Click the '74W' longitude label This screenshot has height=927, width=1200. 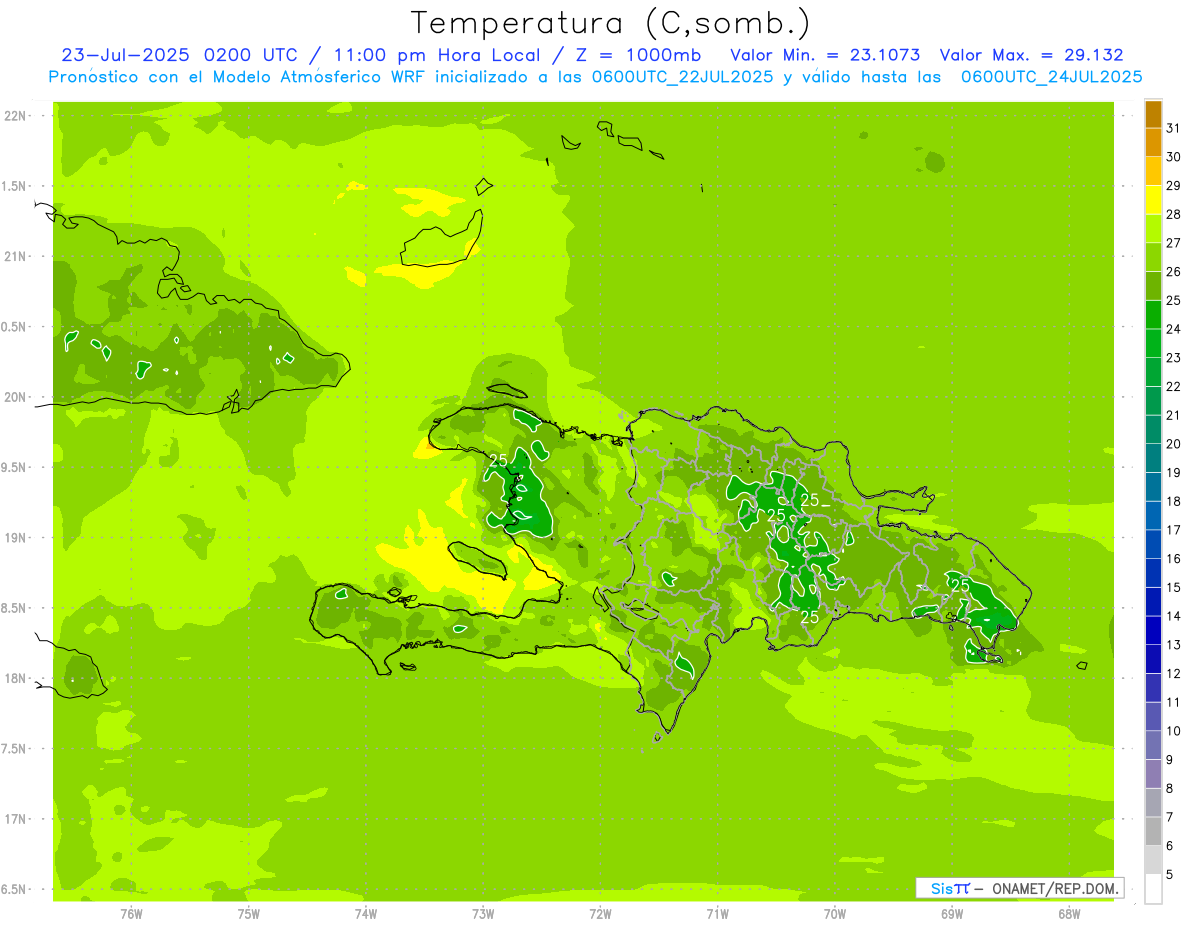366,913
